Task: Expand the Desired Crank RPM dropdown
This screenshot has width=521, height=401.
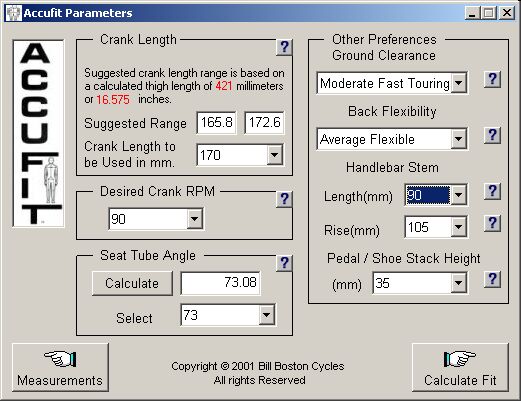Action: [194, 219]
